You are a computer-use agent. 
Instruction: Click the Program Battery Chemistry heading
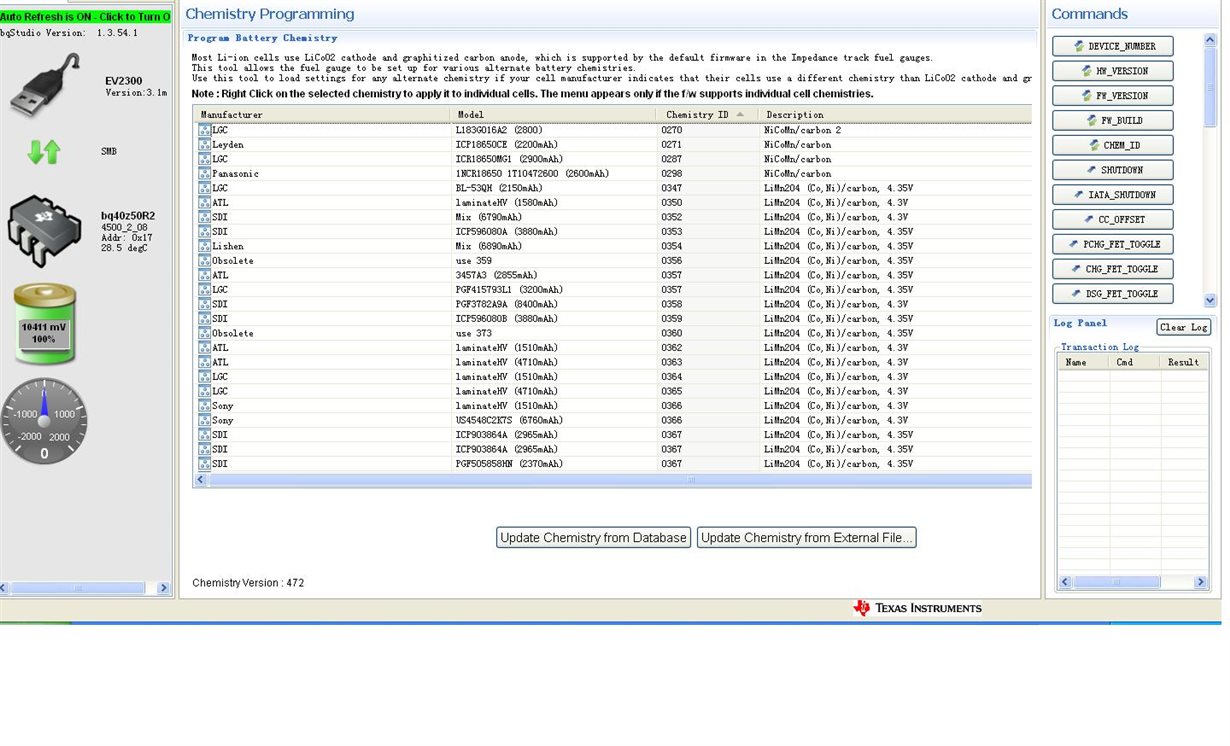pyautogui.click(x=262, y=38)
